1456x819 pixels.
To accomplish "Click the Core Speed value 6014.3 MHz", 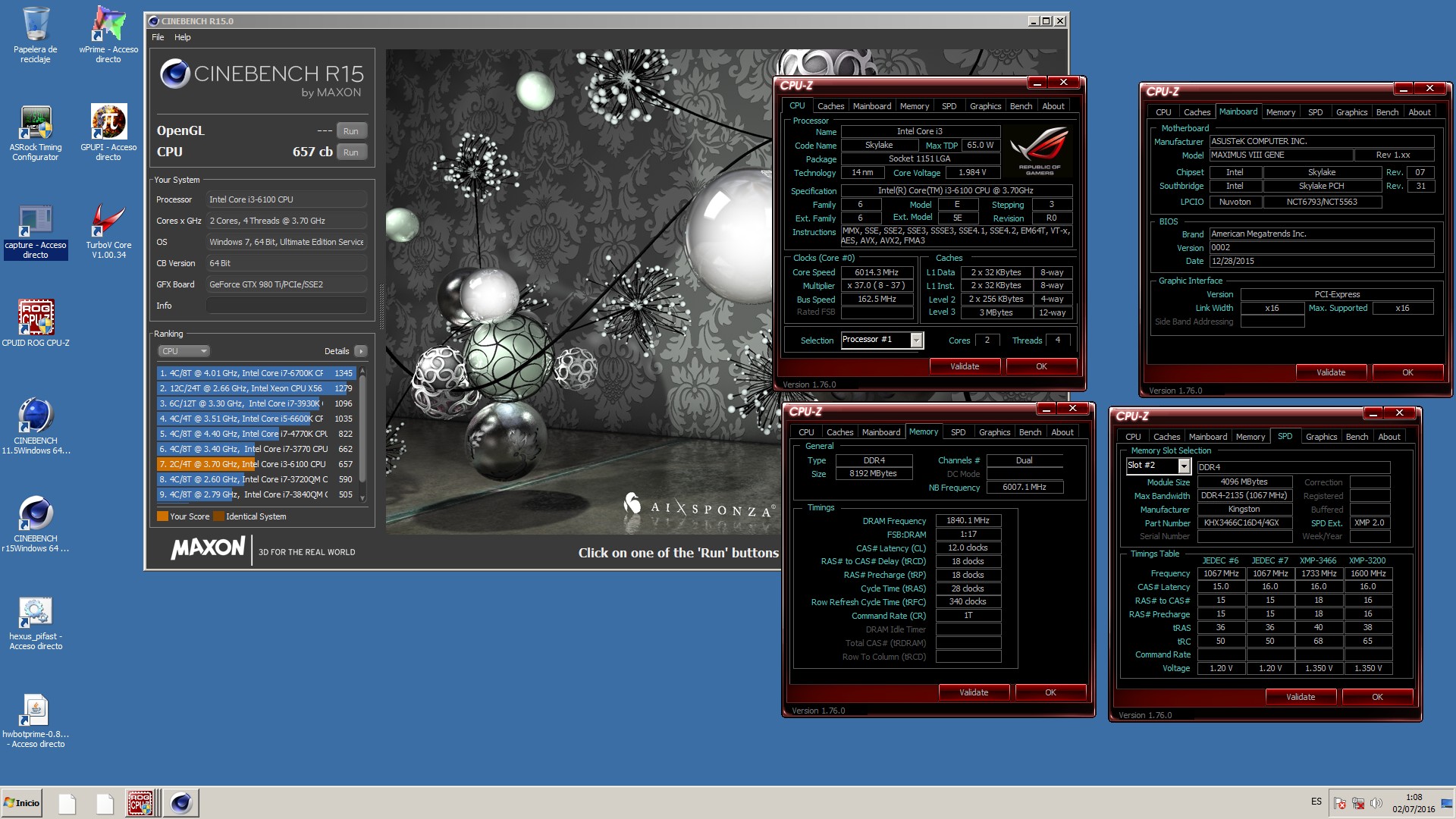I will click(876, 272).
